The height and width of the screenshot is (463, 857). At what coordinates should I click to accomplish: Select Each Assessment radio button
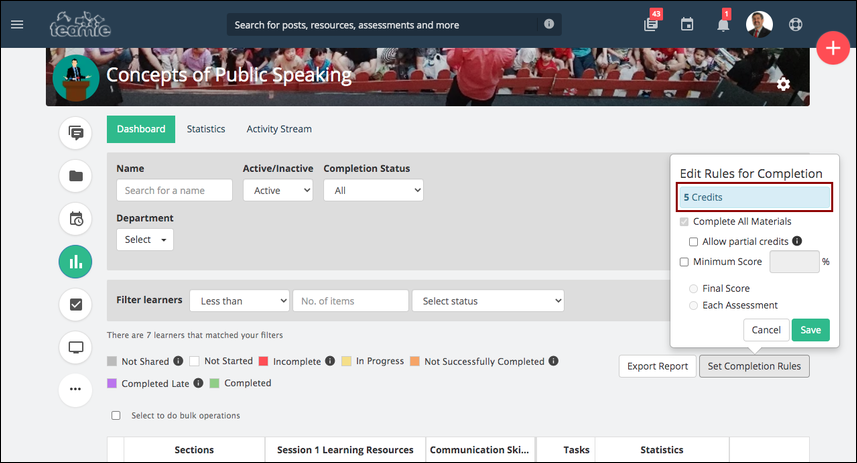693,306
